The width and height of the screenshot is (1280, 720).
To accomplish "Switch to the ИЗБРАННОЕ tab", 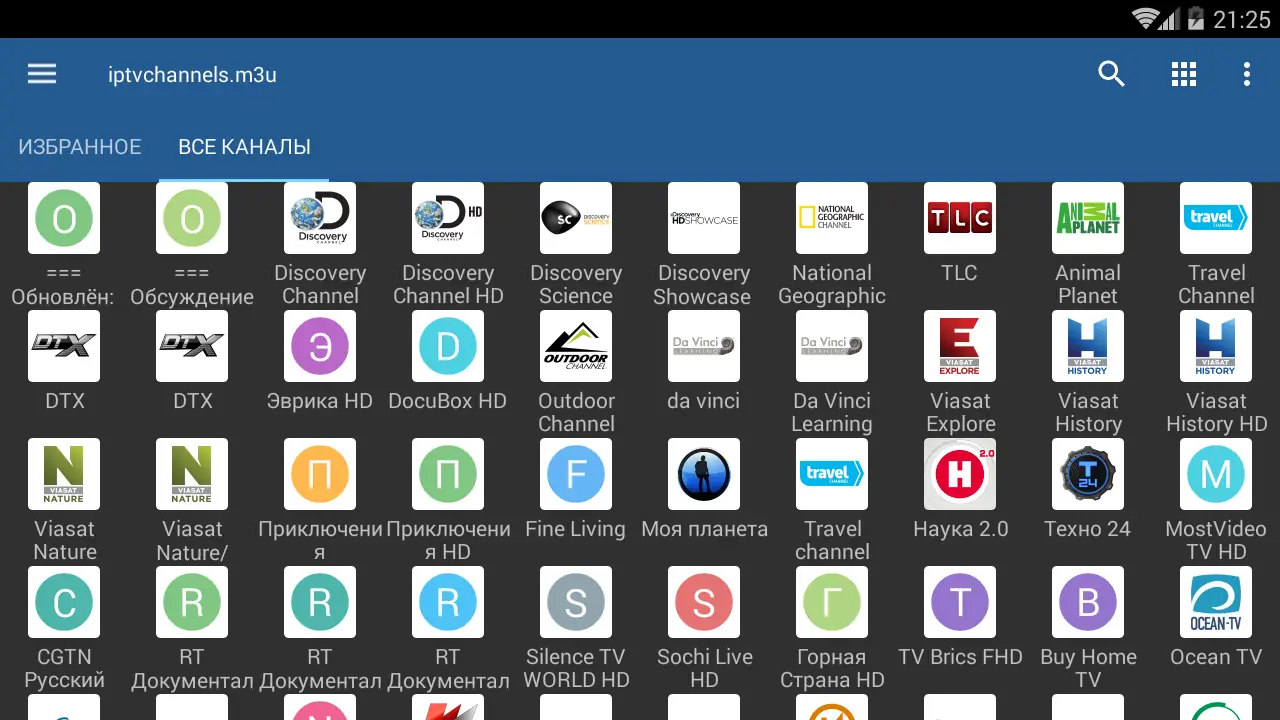I will (80, 146).
